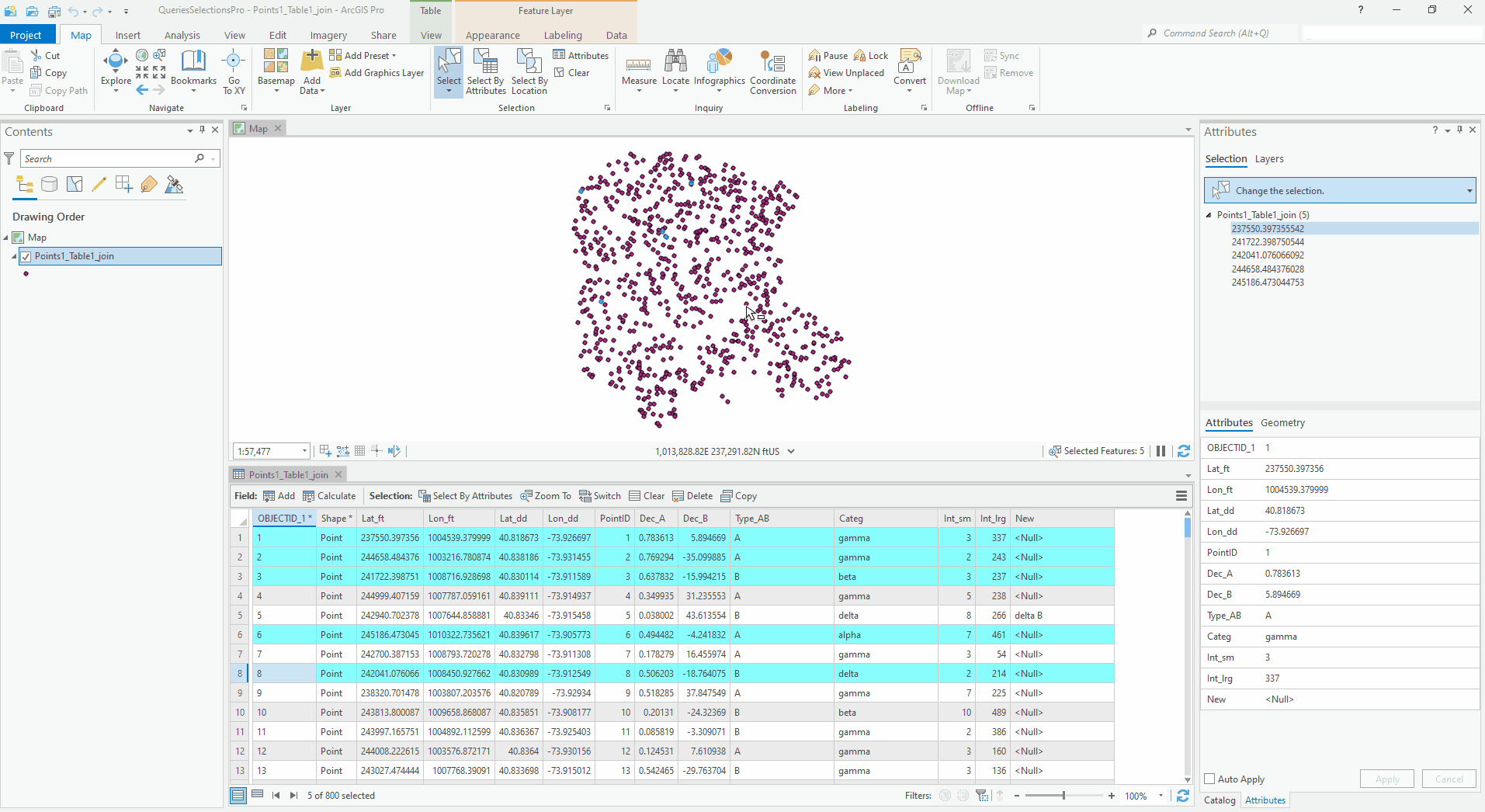Adjust the table zoom slider handle

[1063, 796]
